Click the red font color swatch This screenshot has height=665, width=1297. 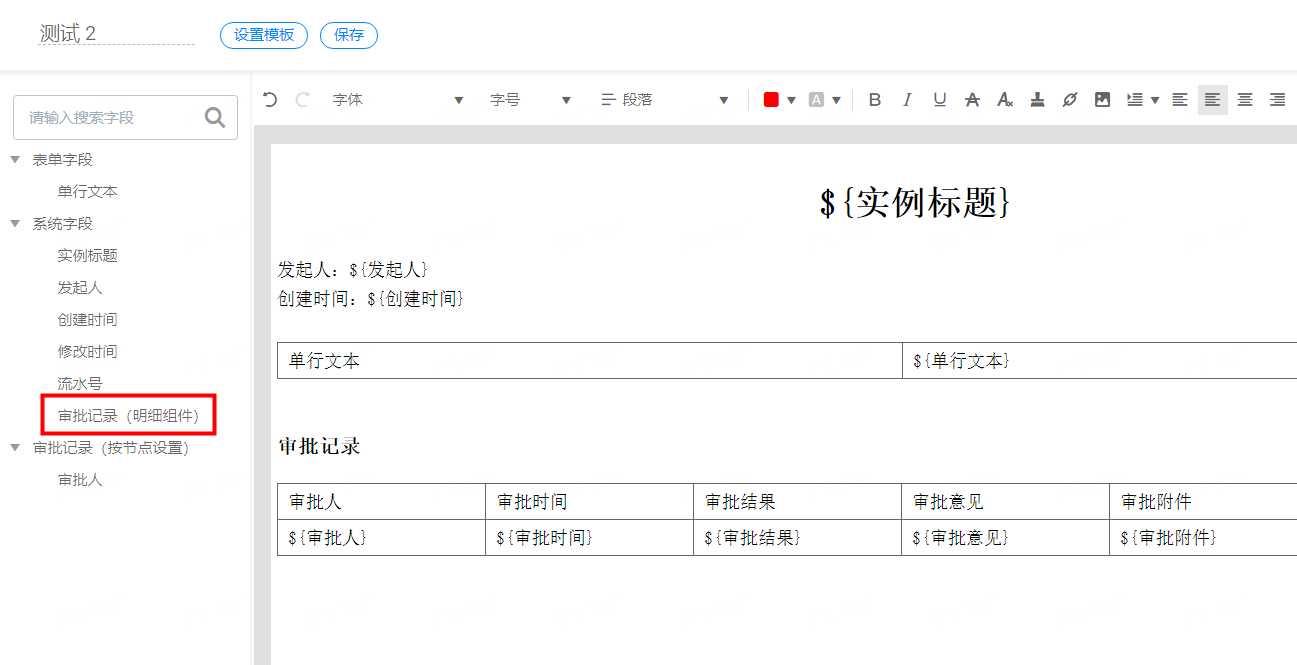771,100
